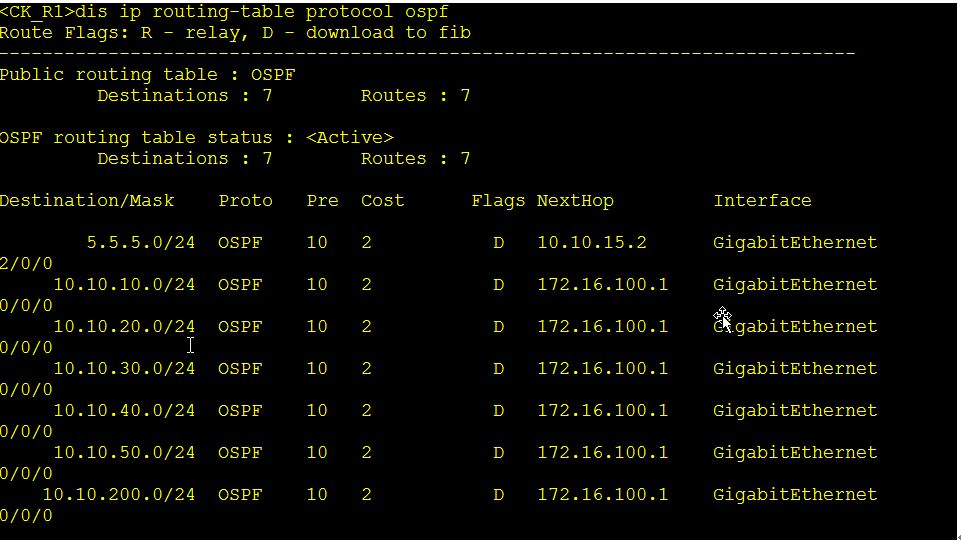961x540 pixels.
Task: Click the Destination/Mask column header
Action: click(87, 201)
